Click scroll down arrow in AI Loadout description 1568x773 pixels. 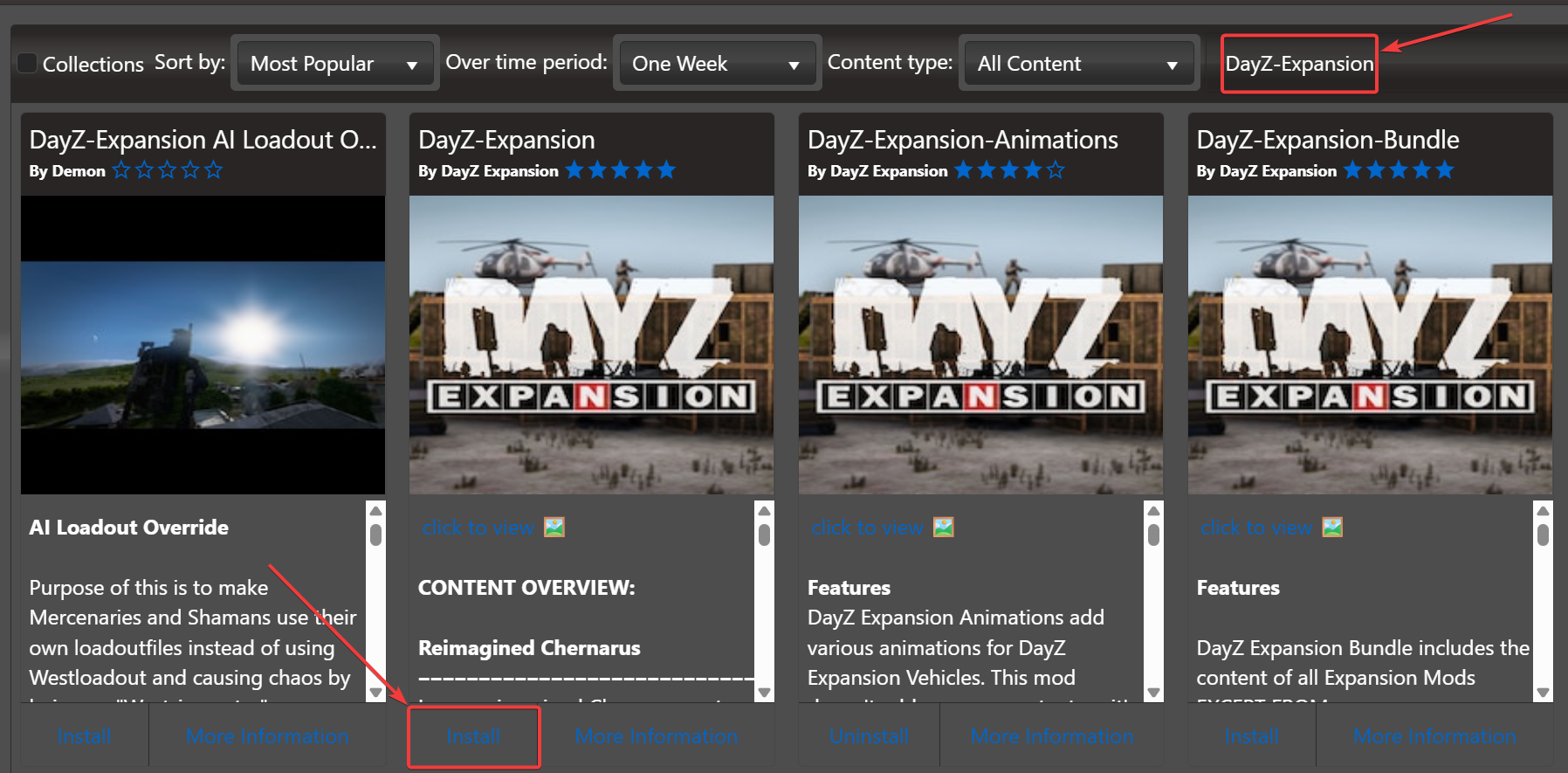pos(375,693)
